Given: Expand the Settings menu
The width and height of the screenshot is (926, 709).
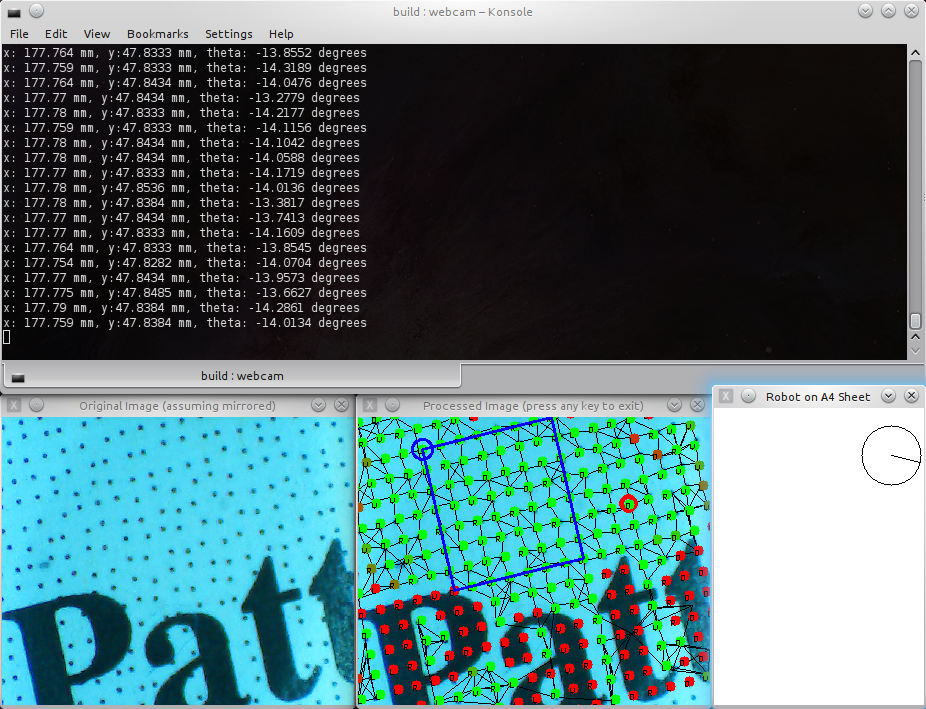Looking at the screenshot, I should point(229,34).
